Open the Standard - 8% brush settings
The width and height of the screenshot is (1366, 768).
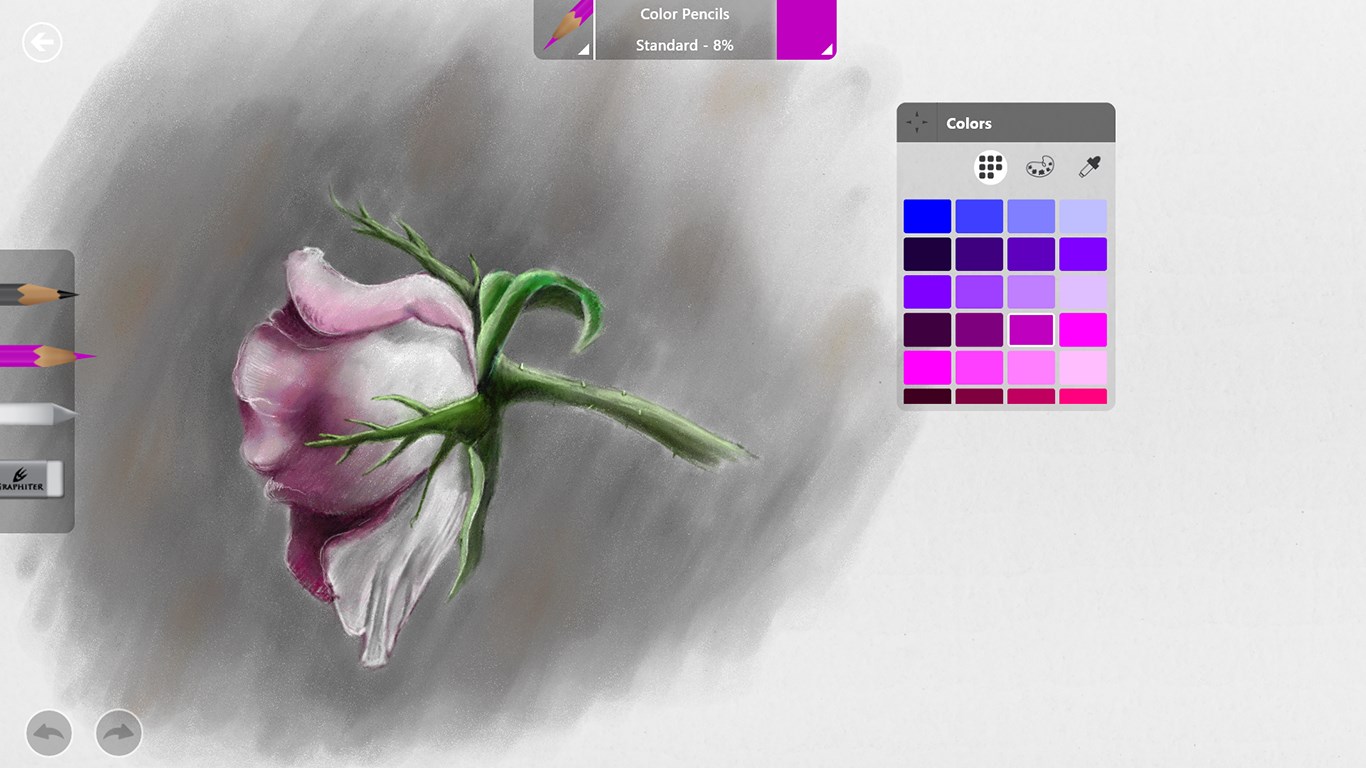(683, 45)
